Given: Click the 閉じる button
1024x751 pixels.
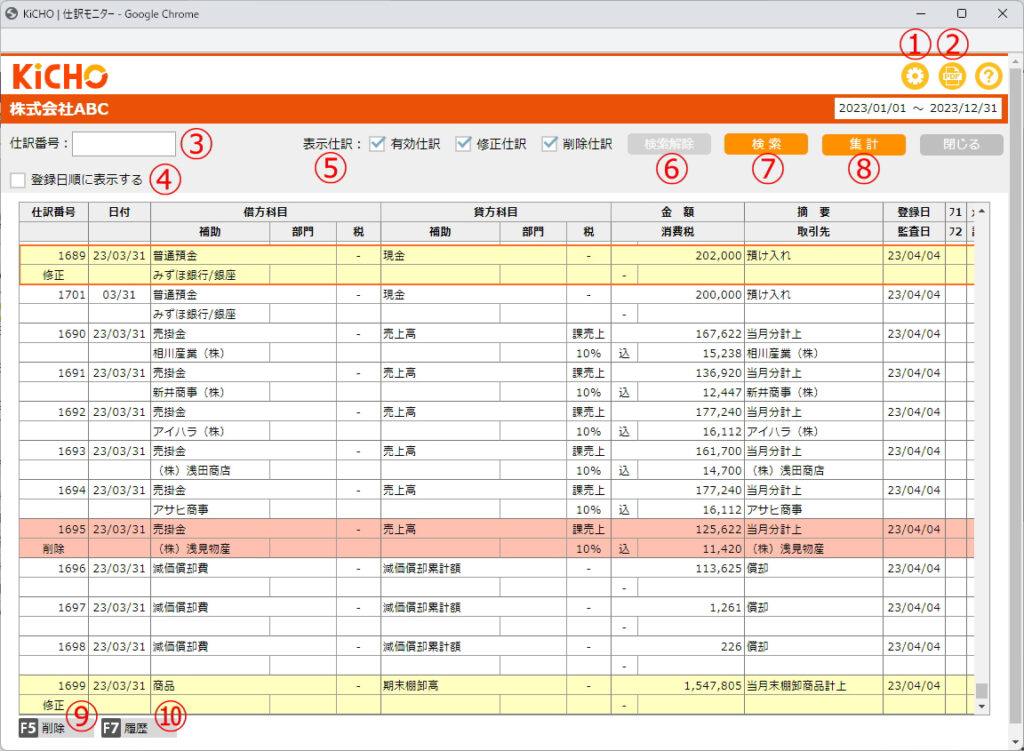Looking at the screenshot, I should tap(961, 144).
